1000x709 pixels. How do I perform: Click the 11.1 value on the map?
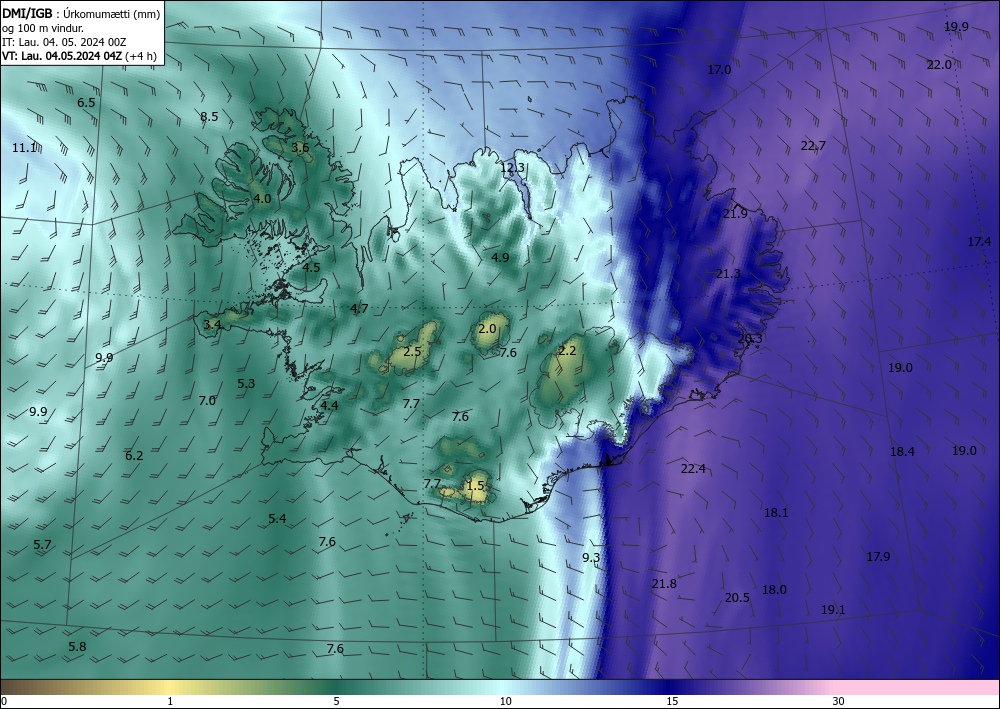point(24,148)
